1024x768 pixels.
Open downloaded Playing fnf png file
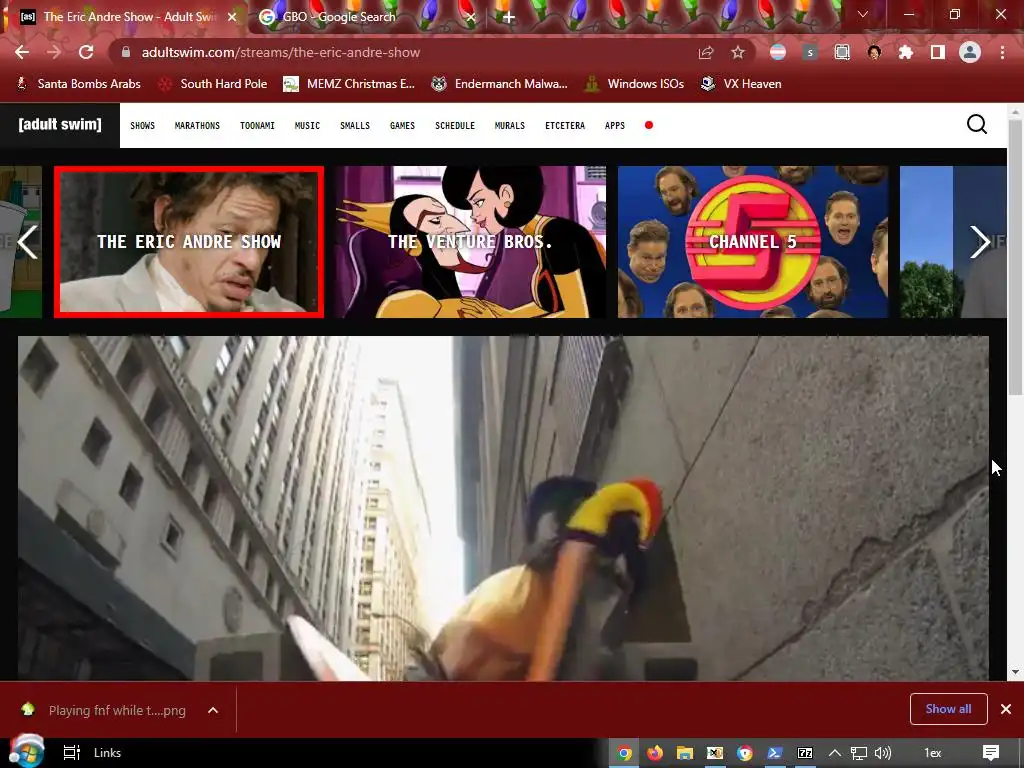pos(106,710)
